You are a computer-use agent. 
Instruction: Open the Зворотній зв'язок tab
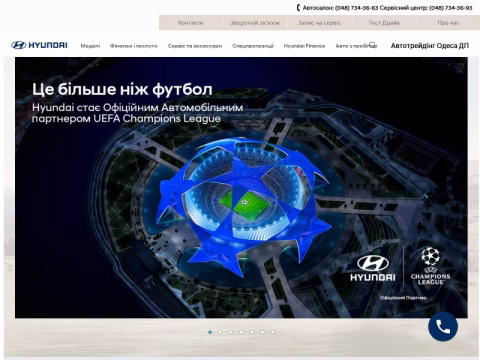pyautogui.click(x=255, y=23)
